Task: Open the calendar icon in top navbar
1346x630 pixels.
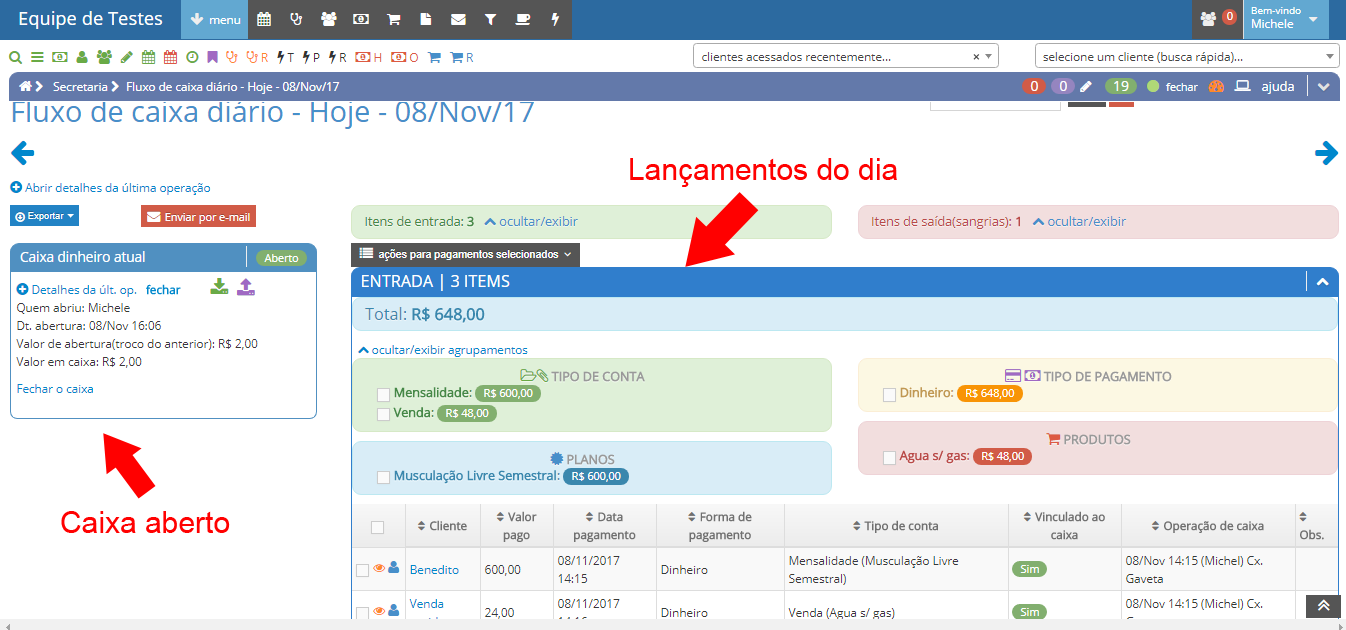Action: [264, 19]
